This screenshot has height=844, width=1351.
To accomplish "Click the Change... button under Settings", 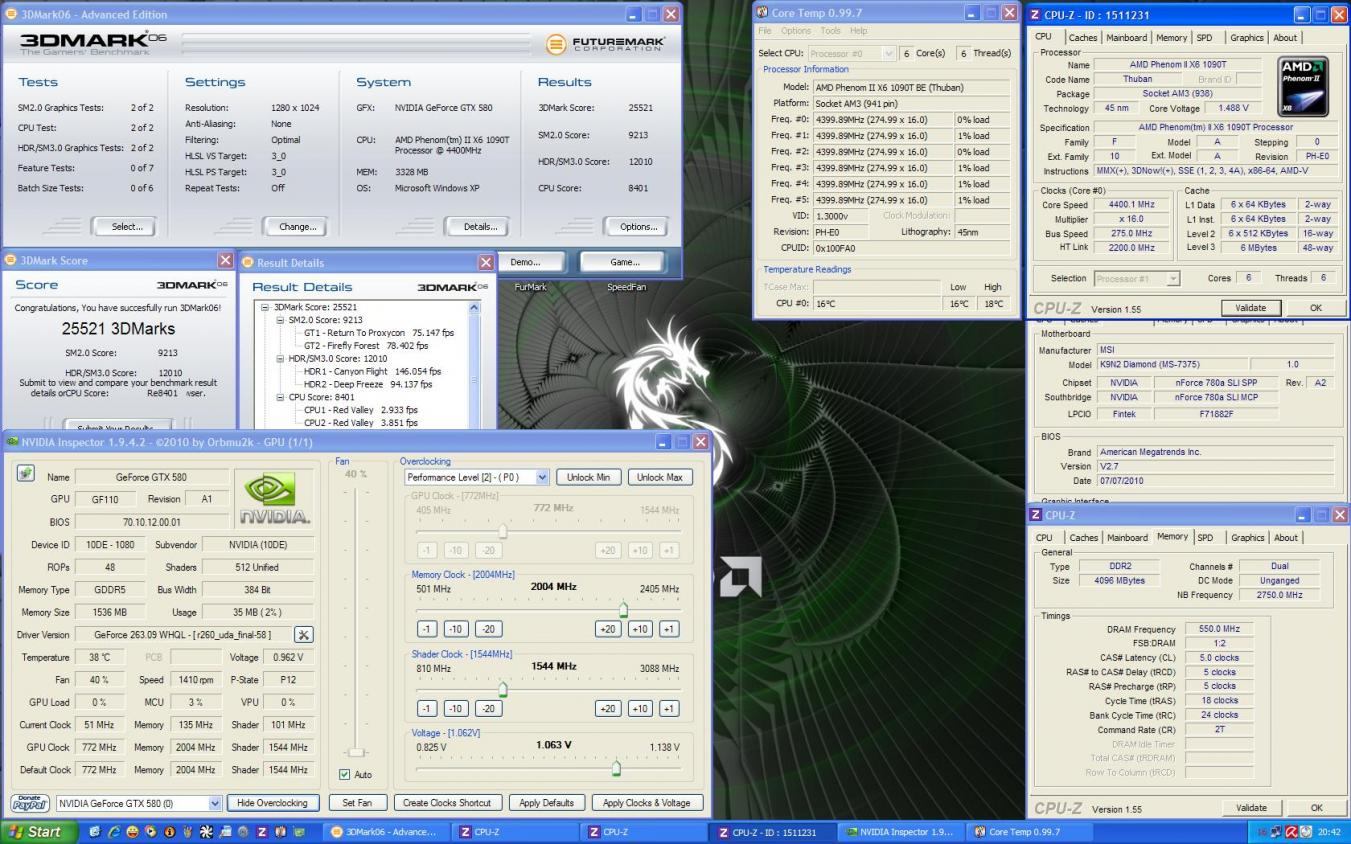I will [x=297, y=226].
